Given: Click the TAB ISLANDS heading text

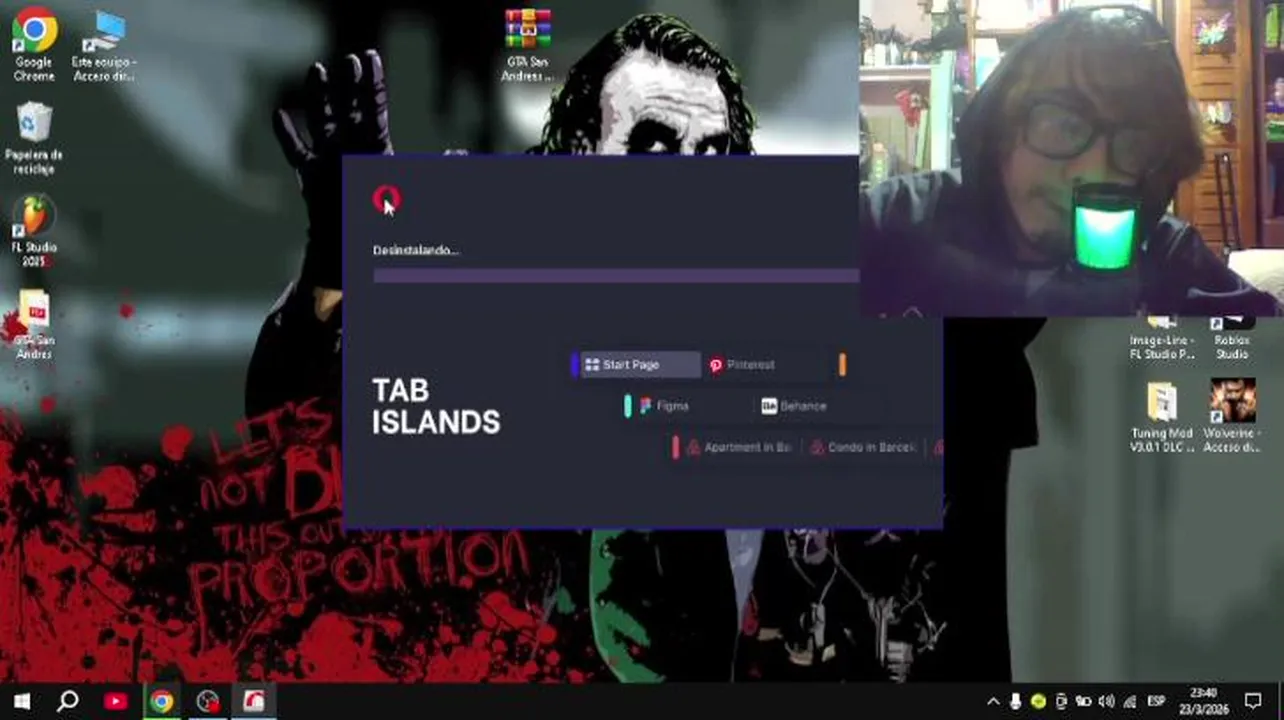Looking at the screenshot, I should tap(436, 406).
